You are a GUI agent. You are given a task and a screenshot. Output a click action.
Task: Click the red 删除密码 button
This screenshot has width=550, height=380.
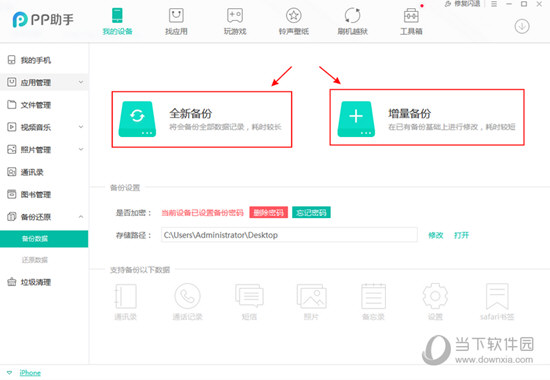(x=269, y=212)
